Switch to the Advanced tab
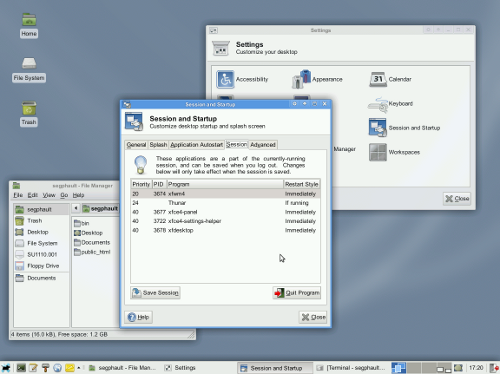500x374 pixels. point(263,145)
